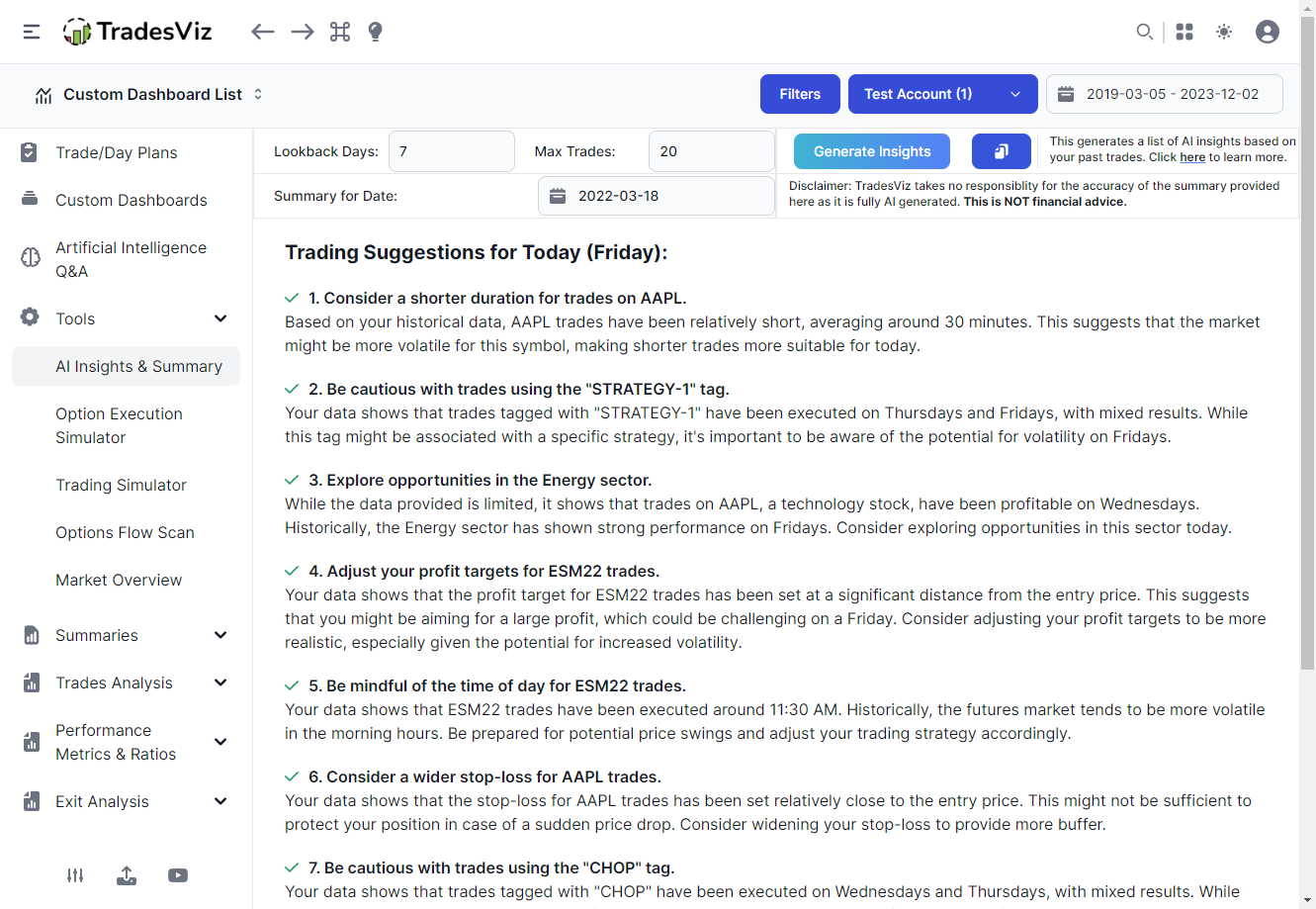Image resolution: width=1316 pixels, height=909 pixels.
Task: Click the hamburger menu icon
Action: click(32, 32)
